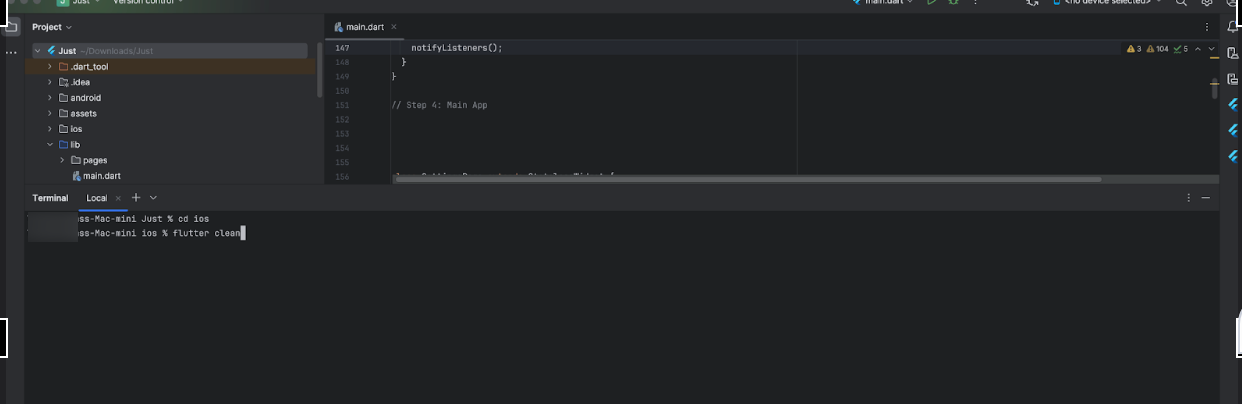Image resolution: width=1242 pixels, height=404 pixels.
Task: Go to previous highlighted error arrow
Action: tap(1198, 49)
